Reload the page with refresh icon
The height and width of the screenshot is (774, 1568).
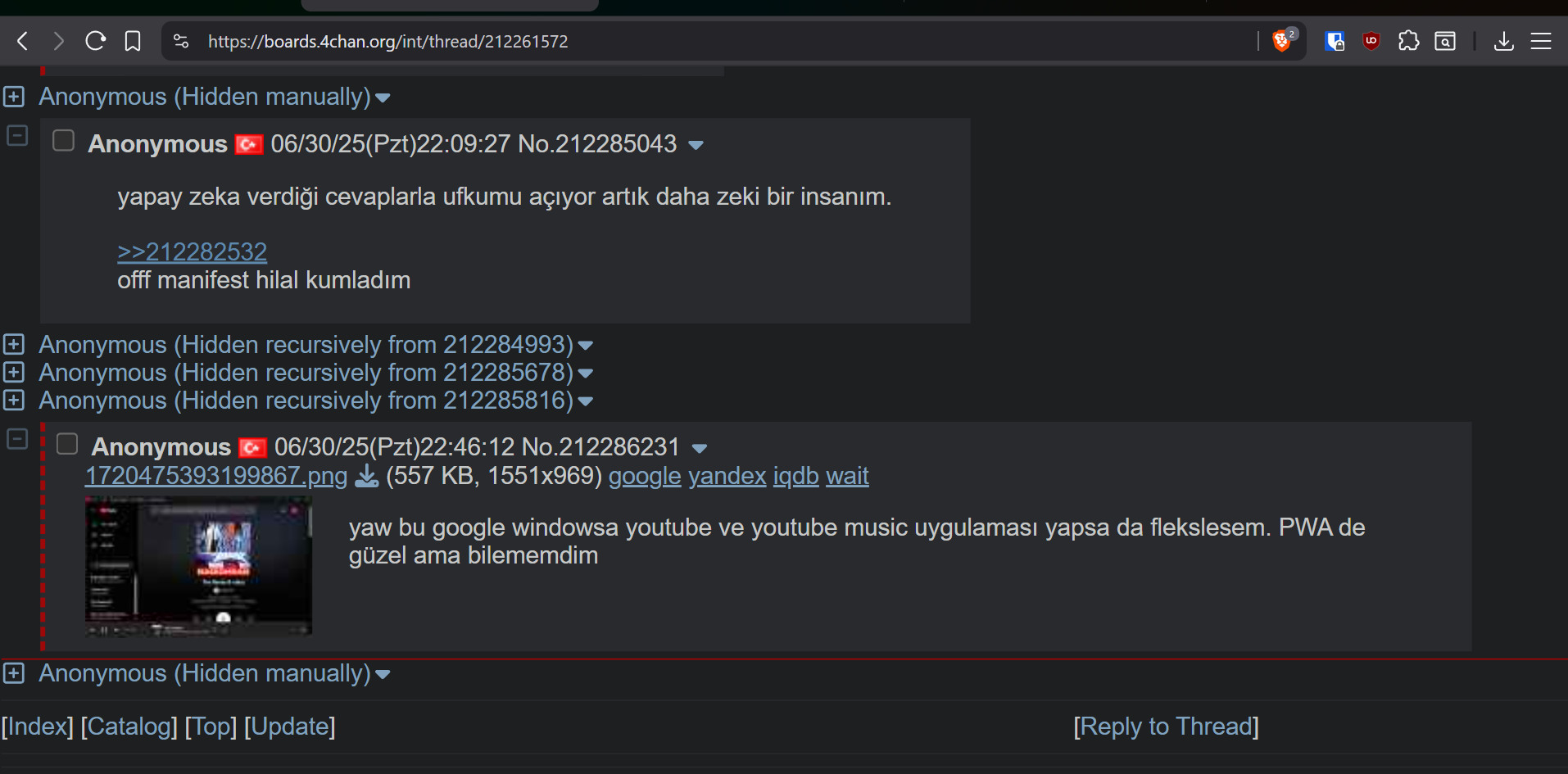(x=96, y=41)
